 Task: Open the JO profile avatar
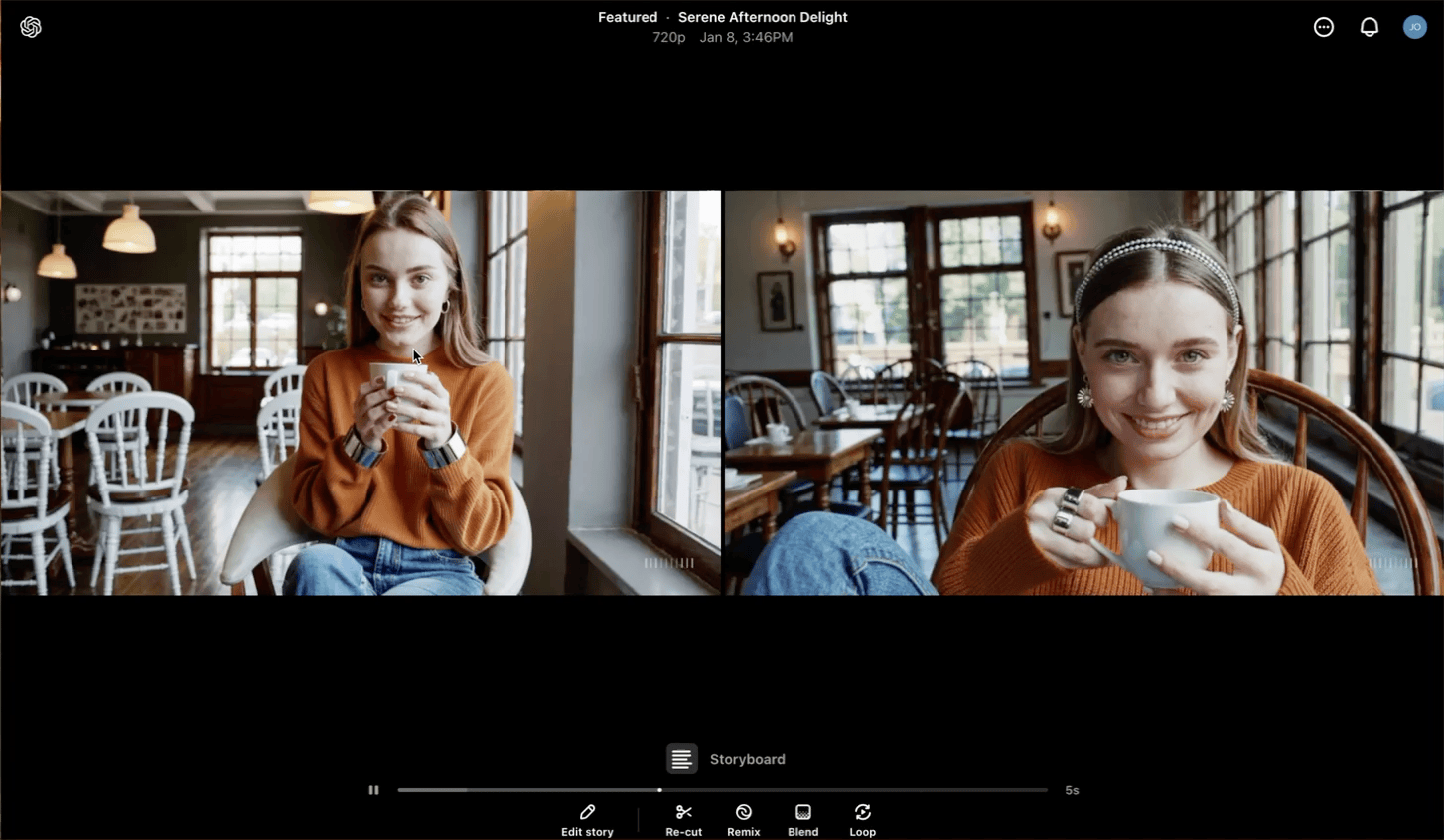1415,27
